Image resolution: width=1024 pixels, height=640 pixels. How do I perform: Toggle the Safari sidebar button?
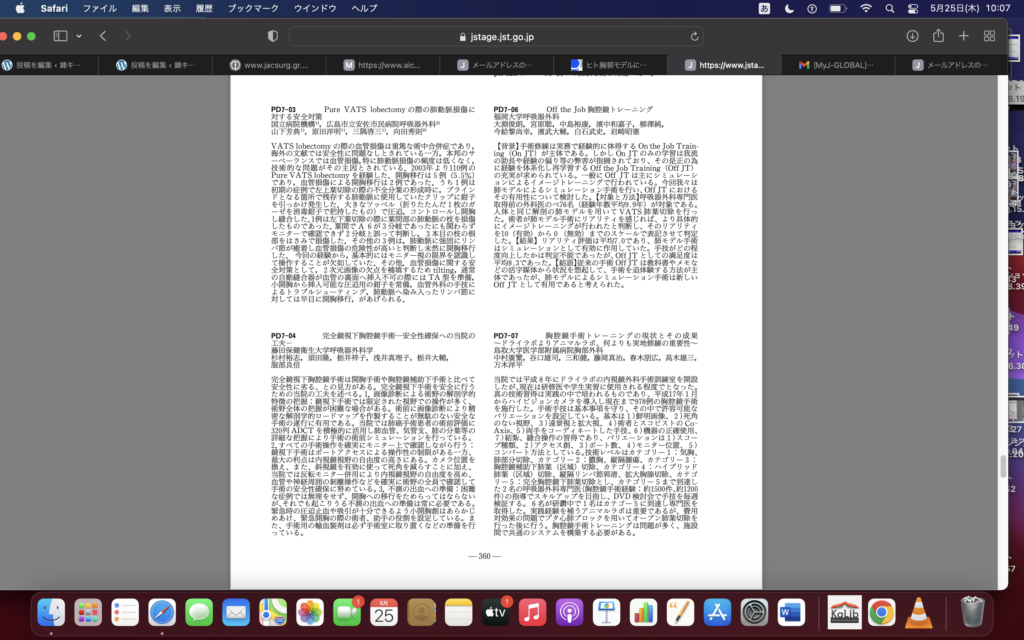[x=60, y=36]
